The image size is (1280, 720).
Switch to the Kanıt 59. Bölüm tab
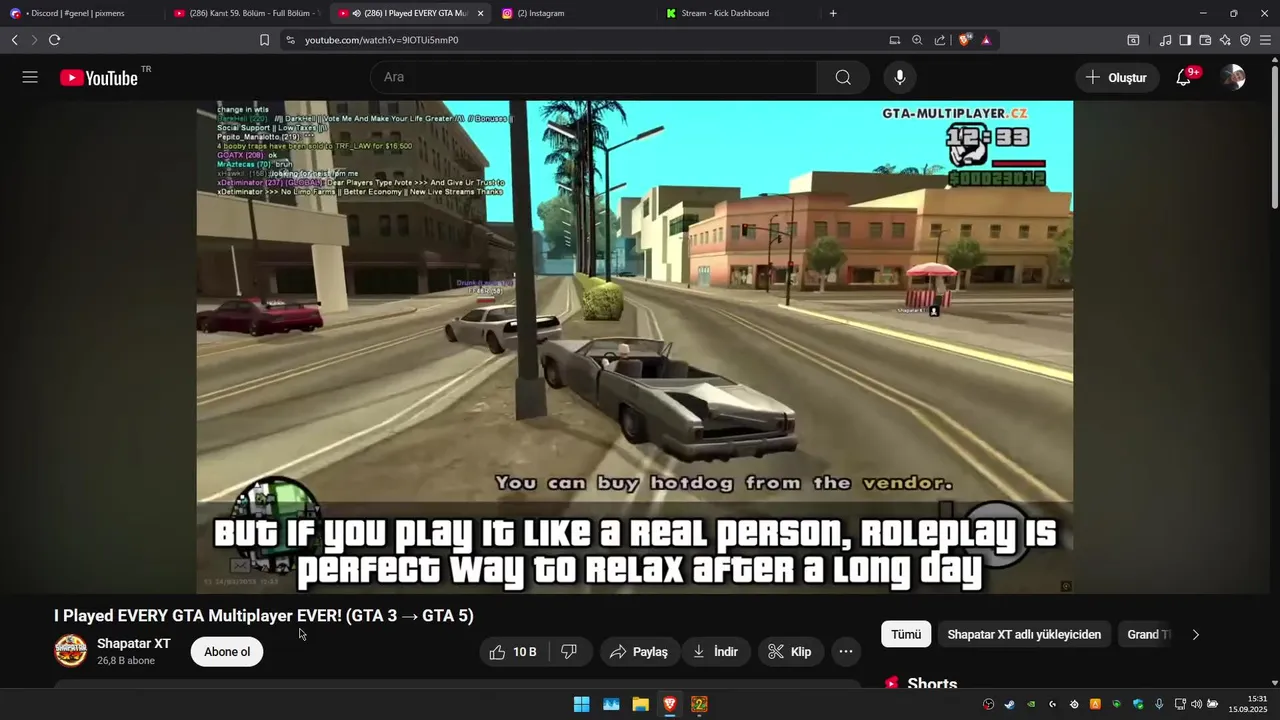click(x=245, y=13)
